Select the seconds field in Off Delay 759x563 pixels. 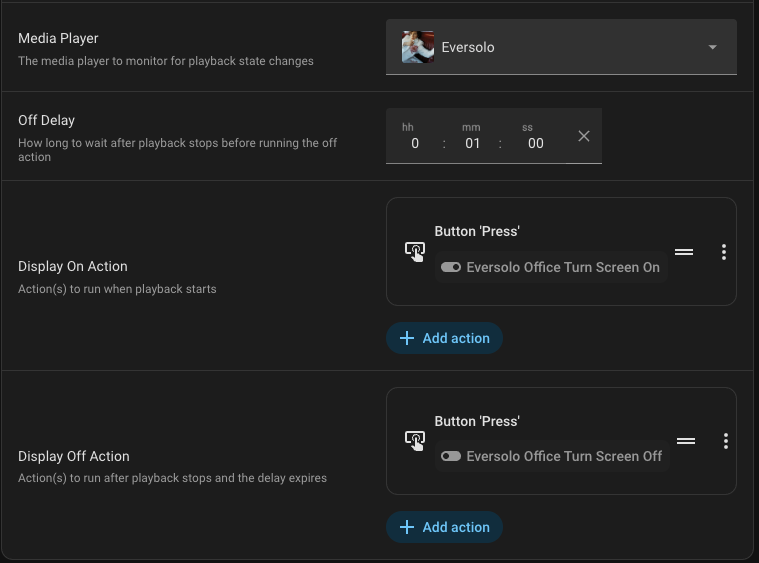pyautogui.click(x=535, y=143)
